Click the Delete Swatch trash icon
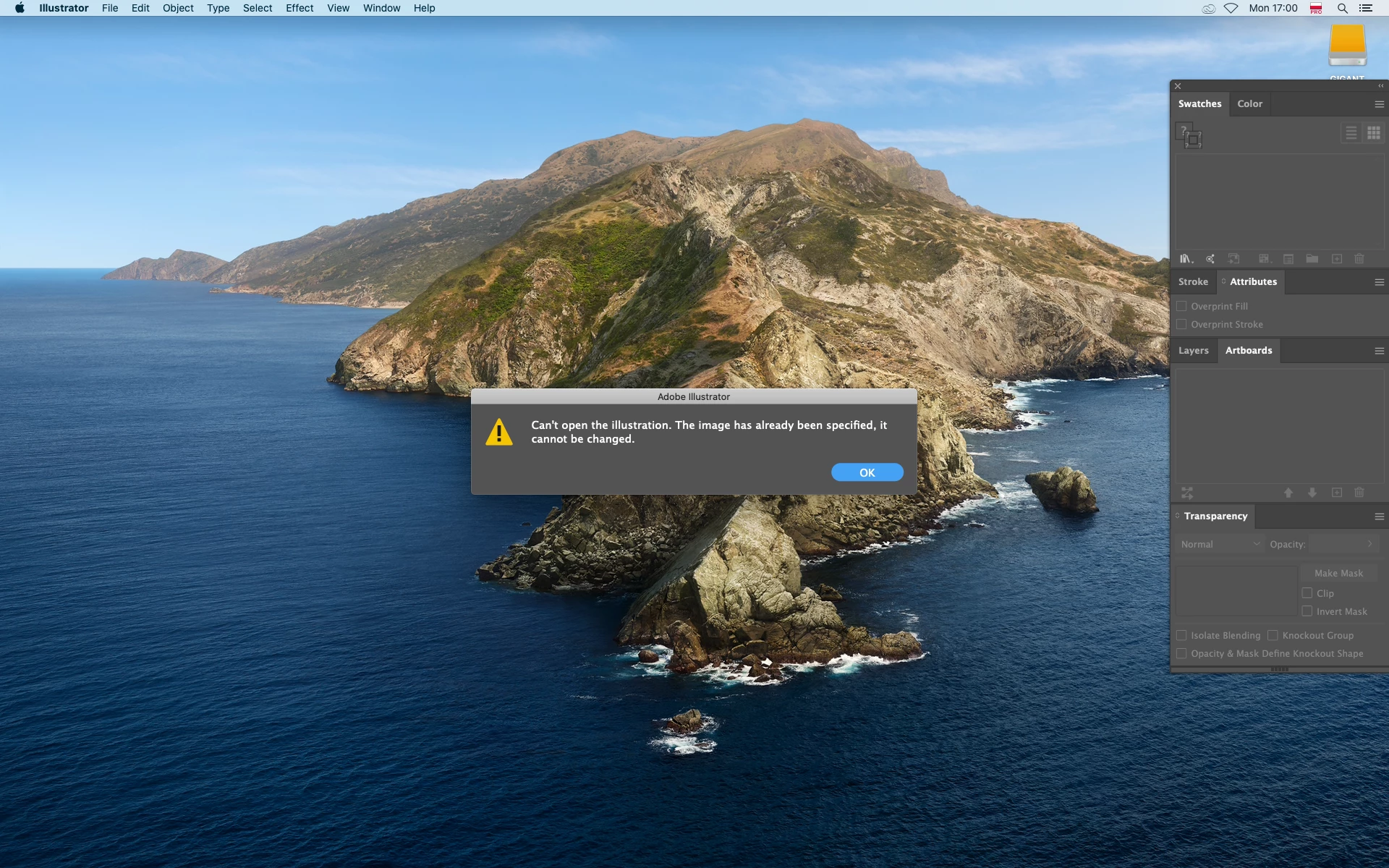Image resolution: width=1389 pixels, height=868 pixels. tap(1359, 258)
